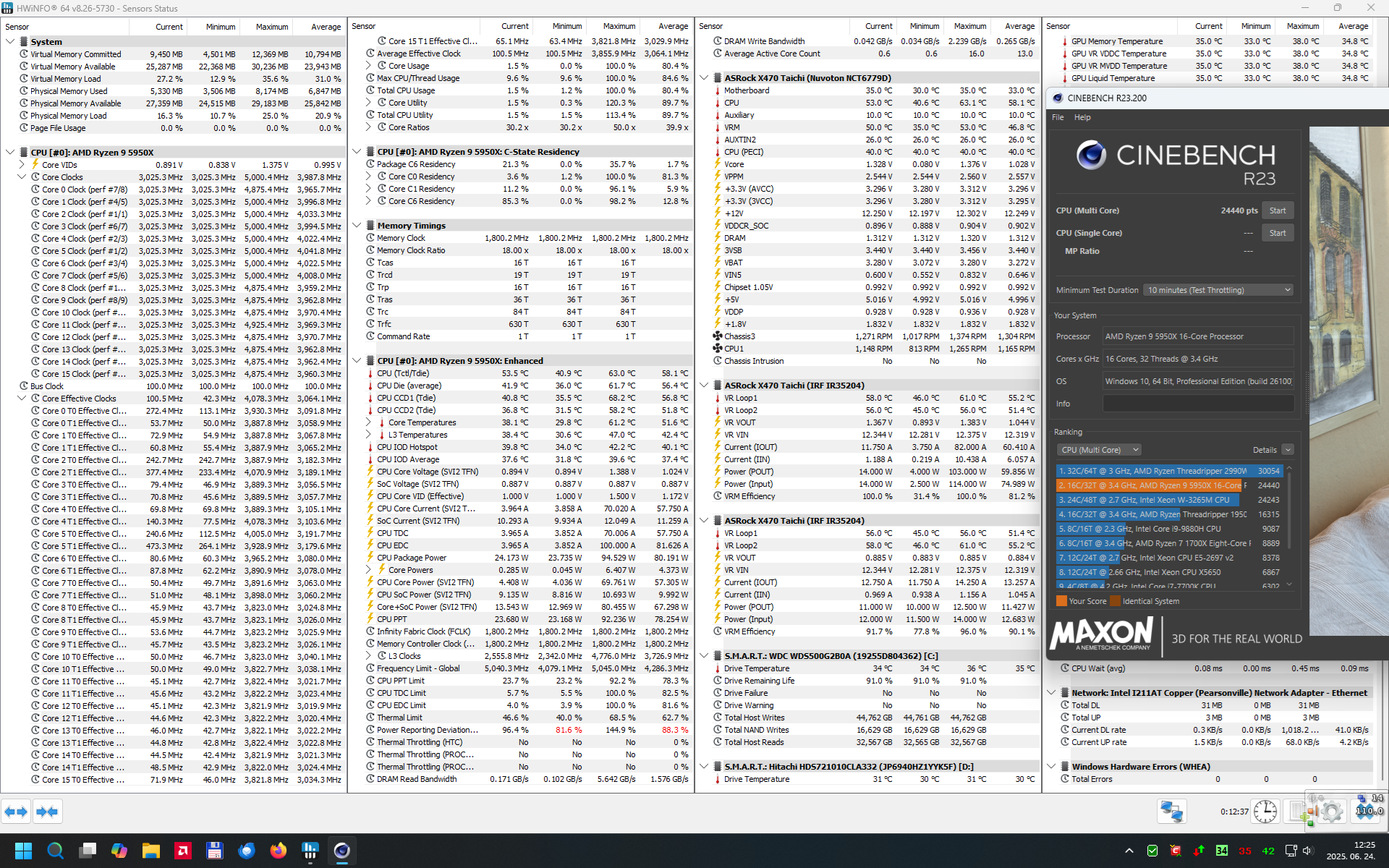The image size is (1389, 868).
Task: Expand the L3 Clocks node
Action: tap(369, 656)
